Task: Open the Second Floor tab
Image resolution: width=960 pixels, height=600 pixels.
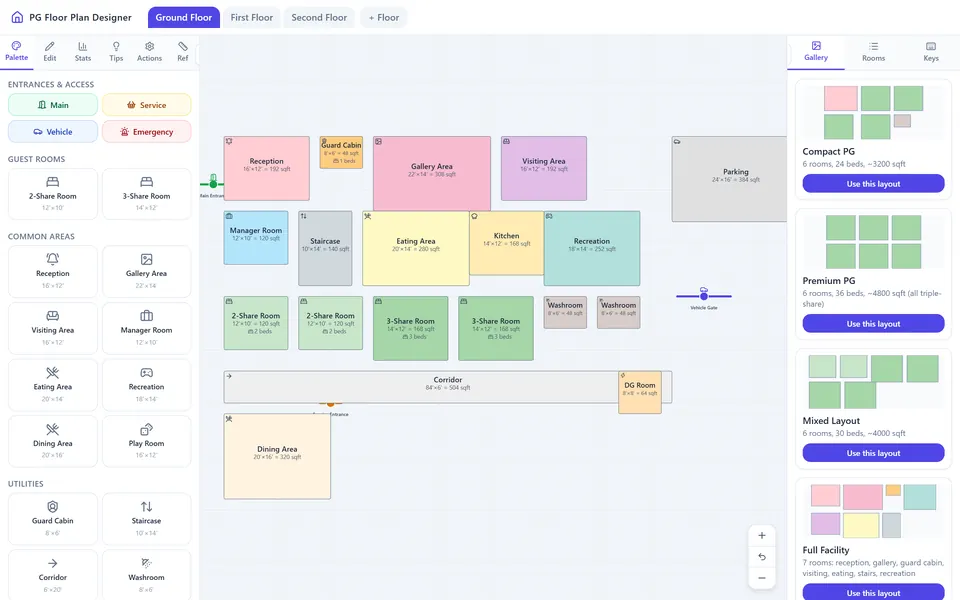Action: (319, 17)
